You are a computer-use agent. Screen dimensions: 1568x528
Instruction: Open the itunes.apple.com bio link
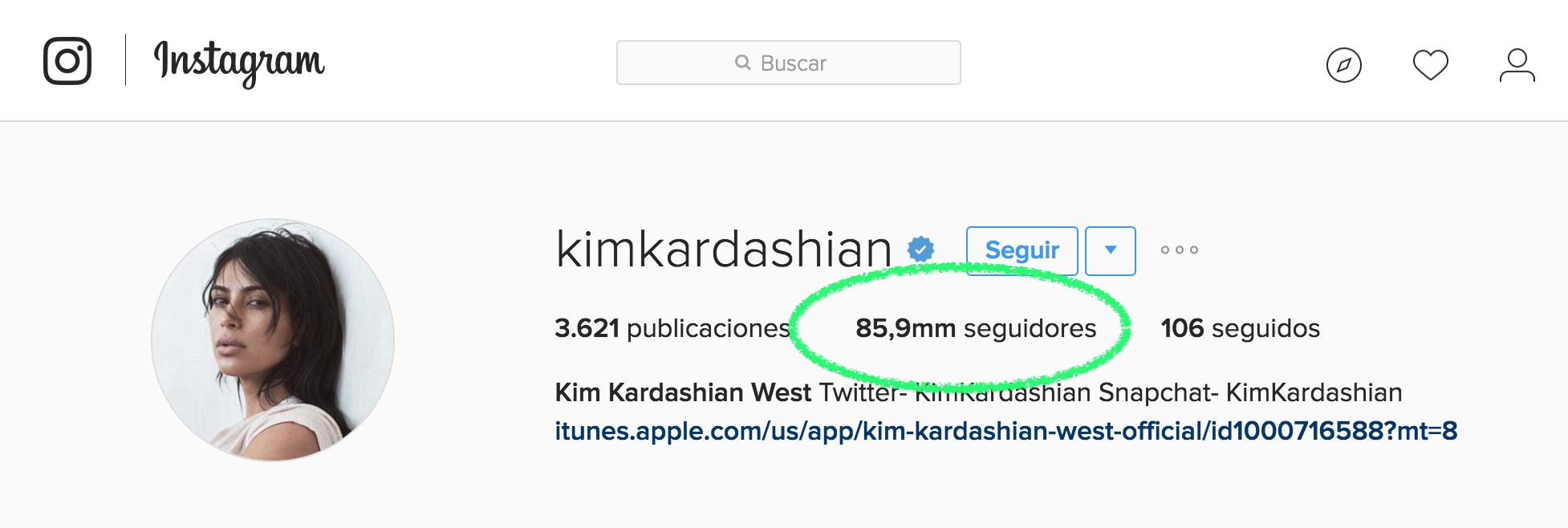(1006, 432)
